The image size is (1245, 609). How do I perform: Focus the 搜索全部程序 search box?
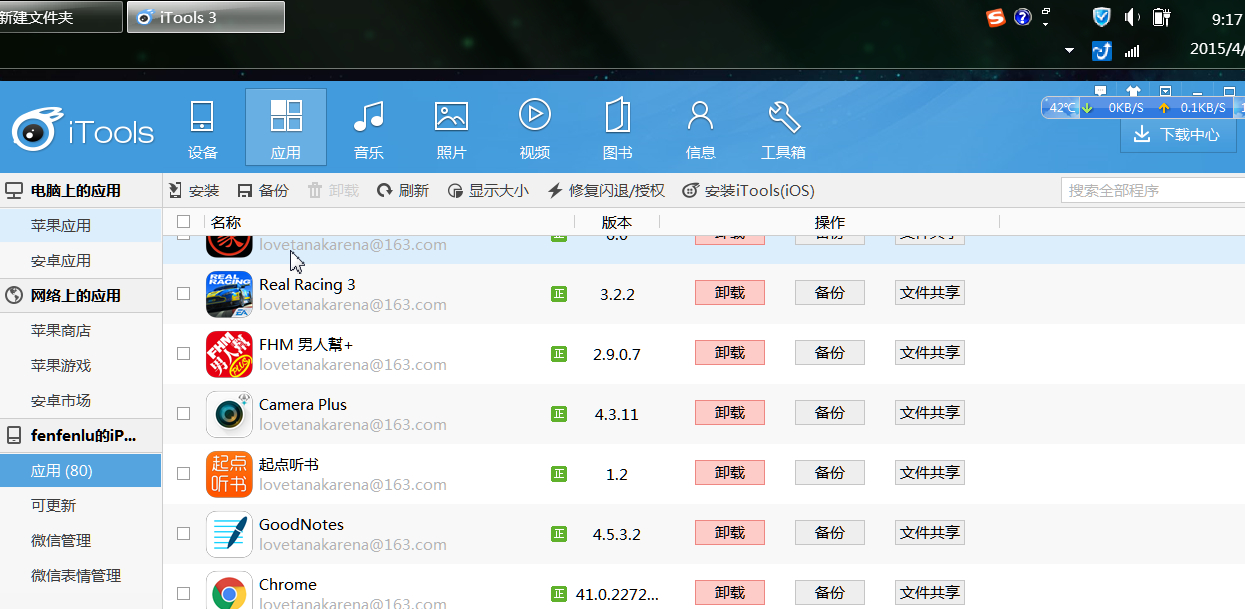click(1152, 190)
